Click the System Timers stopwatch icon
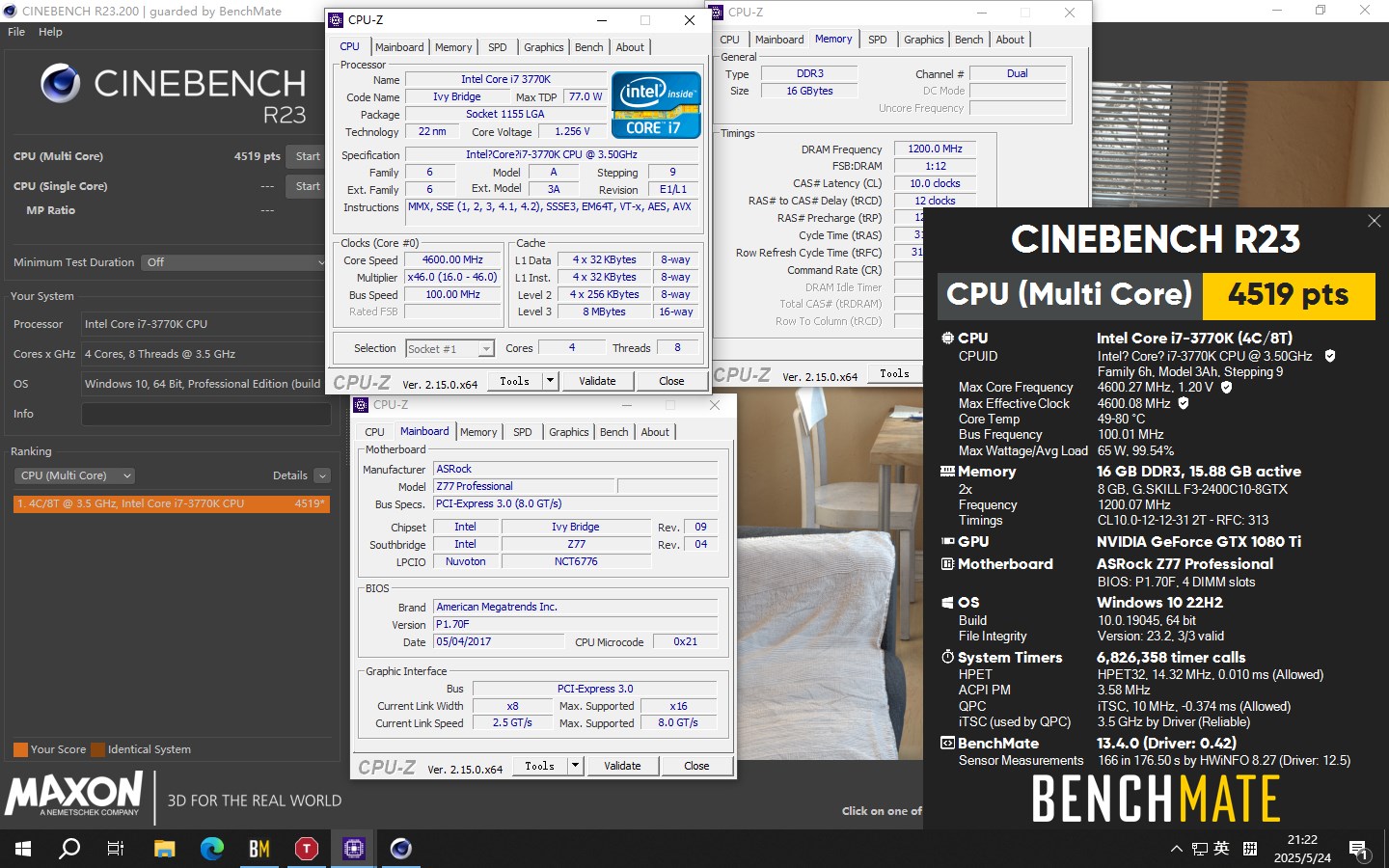The image size is (1389, 868). (947, 657)
